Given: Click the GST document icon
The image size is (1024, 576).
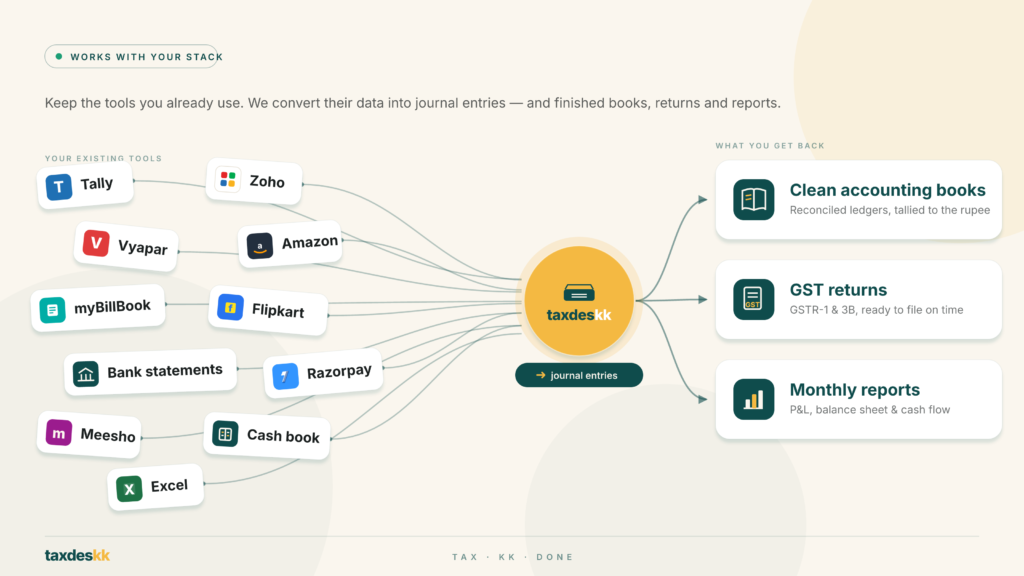Looking at the screenshot, I should click(x=754, y=299).
